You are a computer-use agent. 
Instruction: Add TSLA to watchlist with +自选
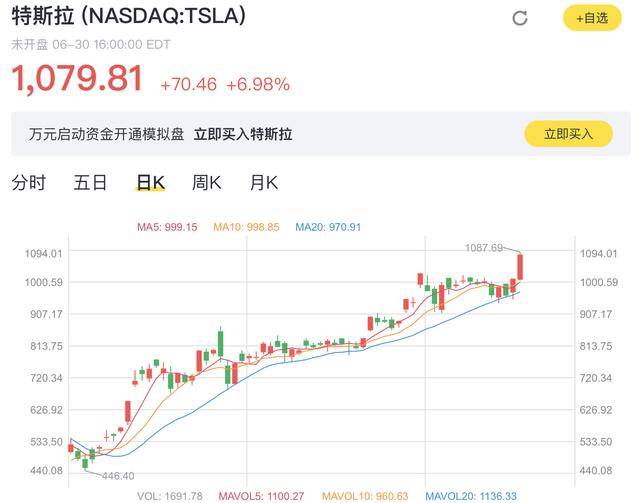pos(592,18)
